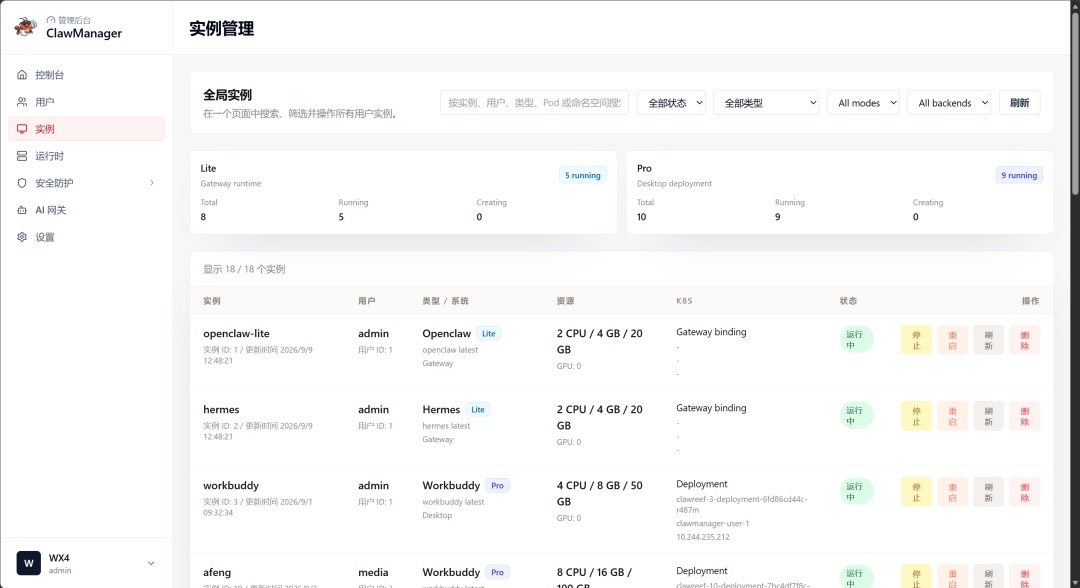1080x588 pixels.
Task: Click the clawmanager-user-1 namespace text
Action: [712, 523]
